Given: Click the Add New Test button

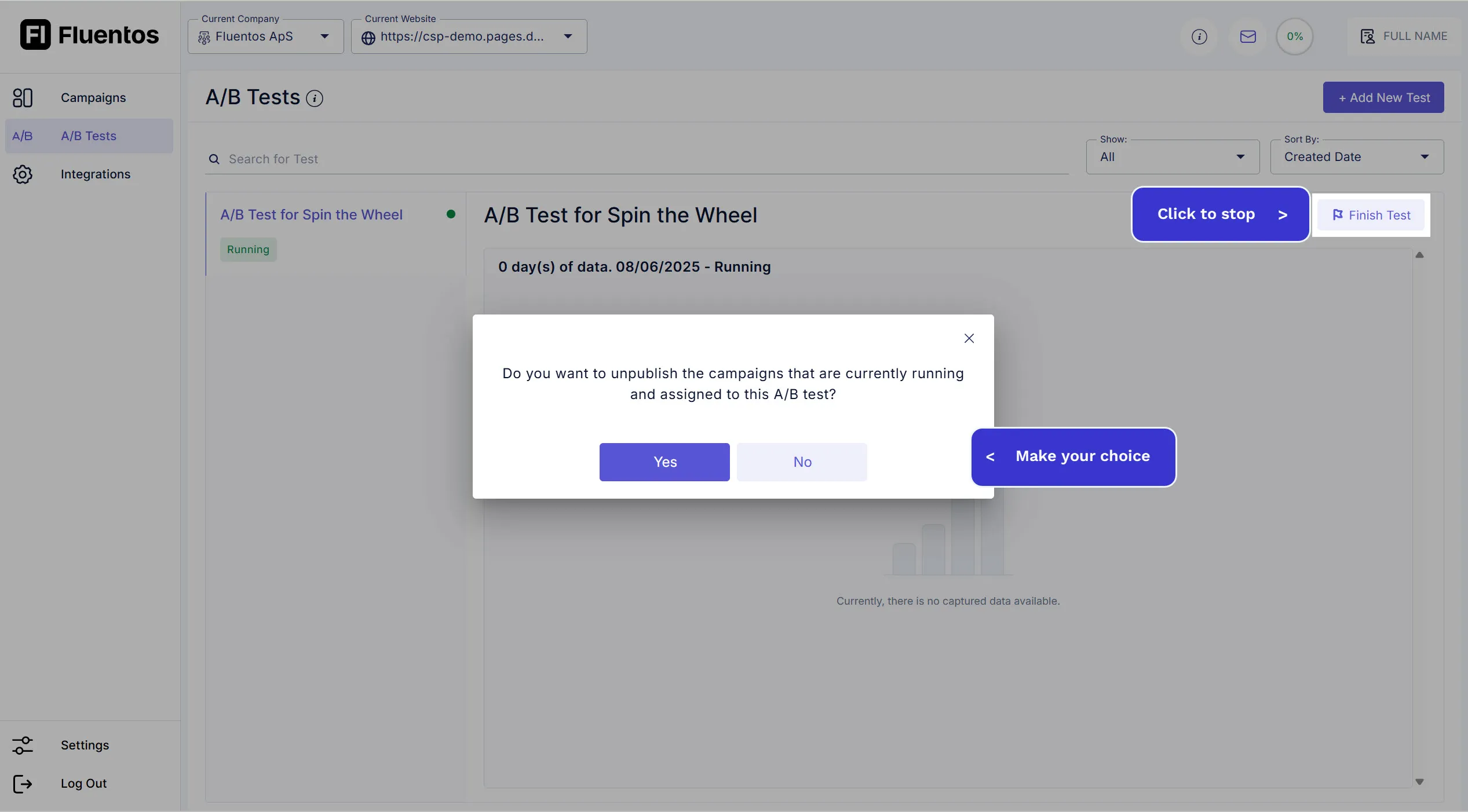Looking at the screenshot, I should point(1383,97).
